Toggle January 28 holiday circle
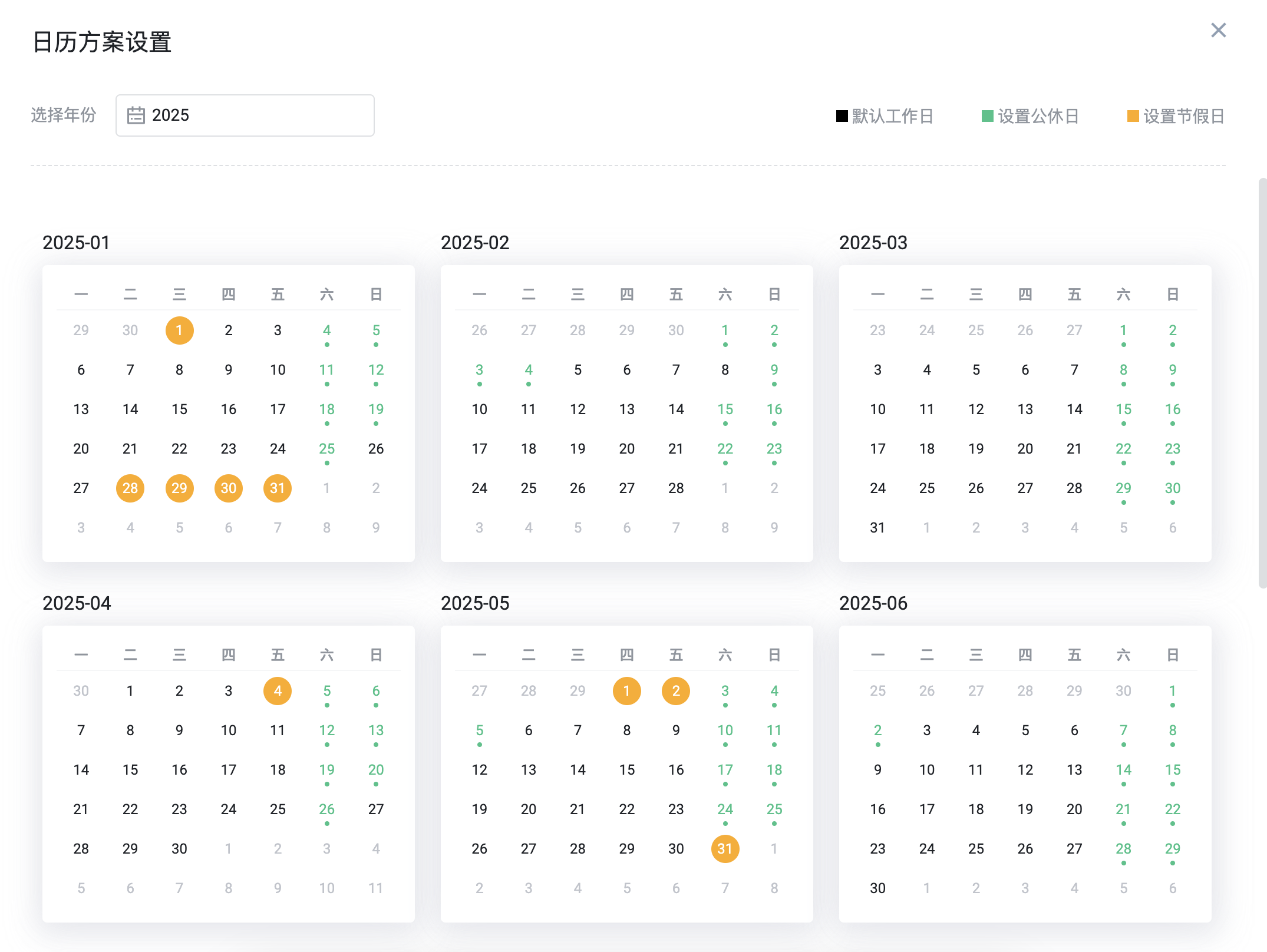Image resolution: width=1267 pixels, height=952 pixels. (130, 488)
